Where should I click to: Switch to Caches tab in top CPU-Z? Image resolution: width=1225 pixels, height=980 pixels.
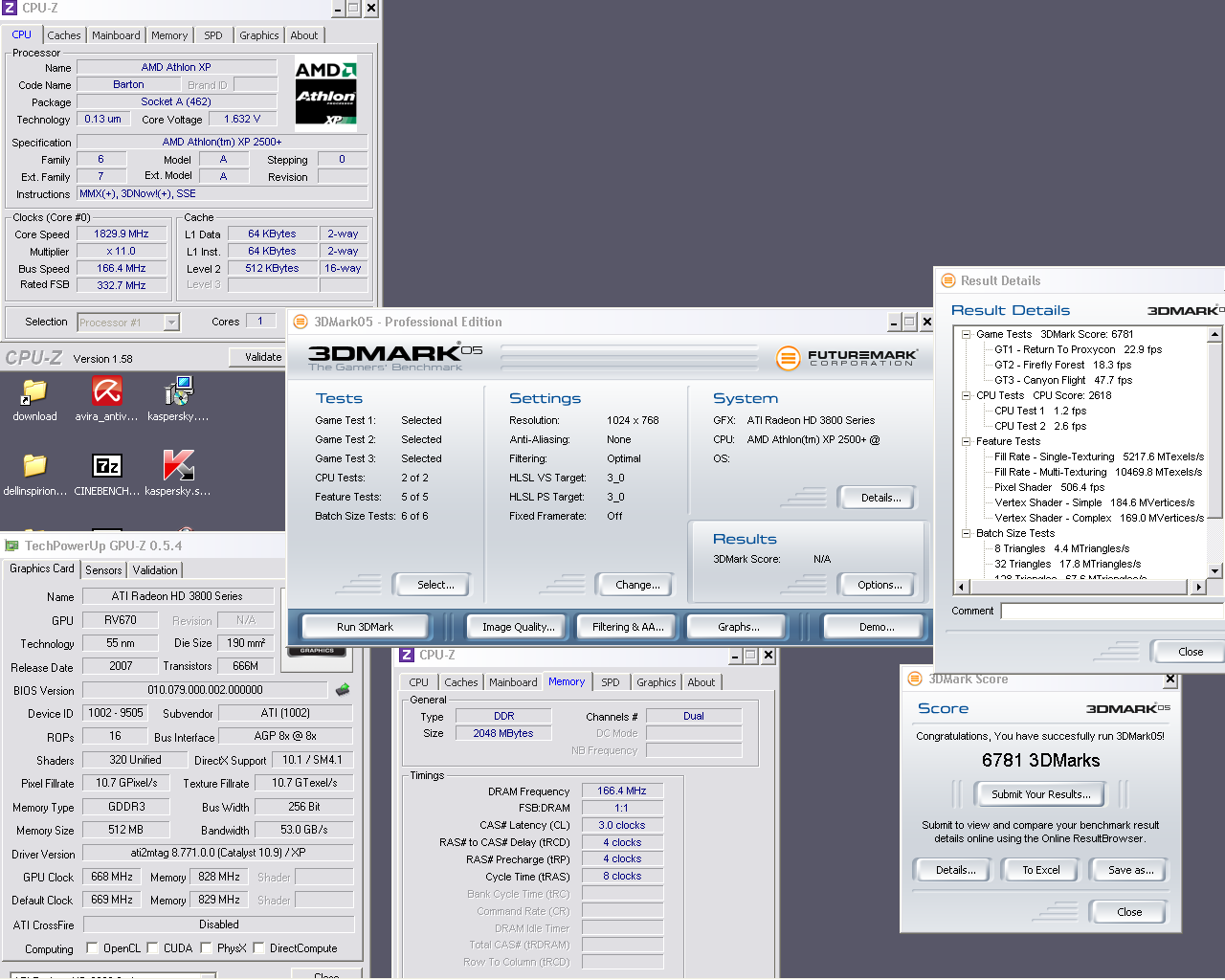coord(64,35)
